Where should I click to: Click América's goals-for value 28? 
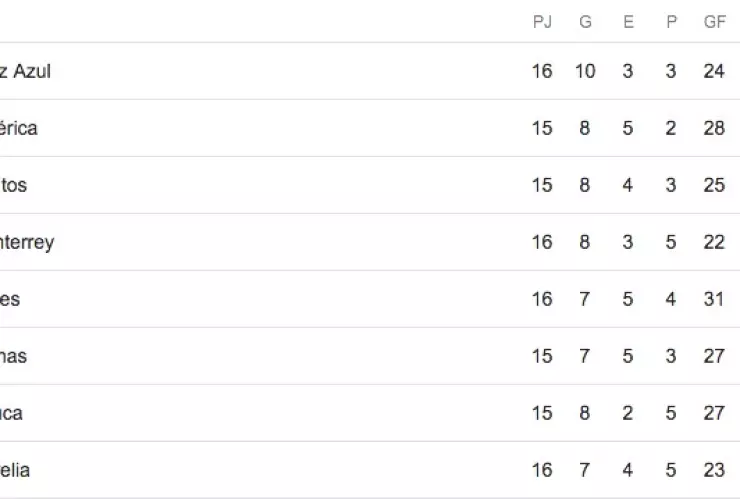point(714,128)
